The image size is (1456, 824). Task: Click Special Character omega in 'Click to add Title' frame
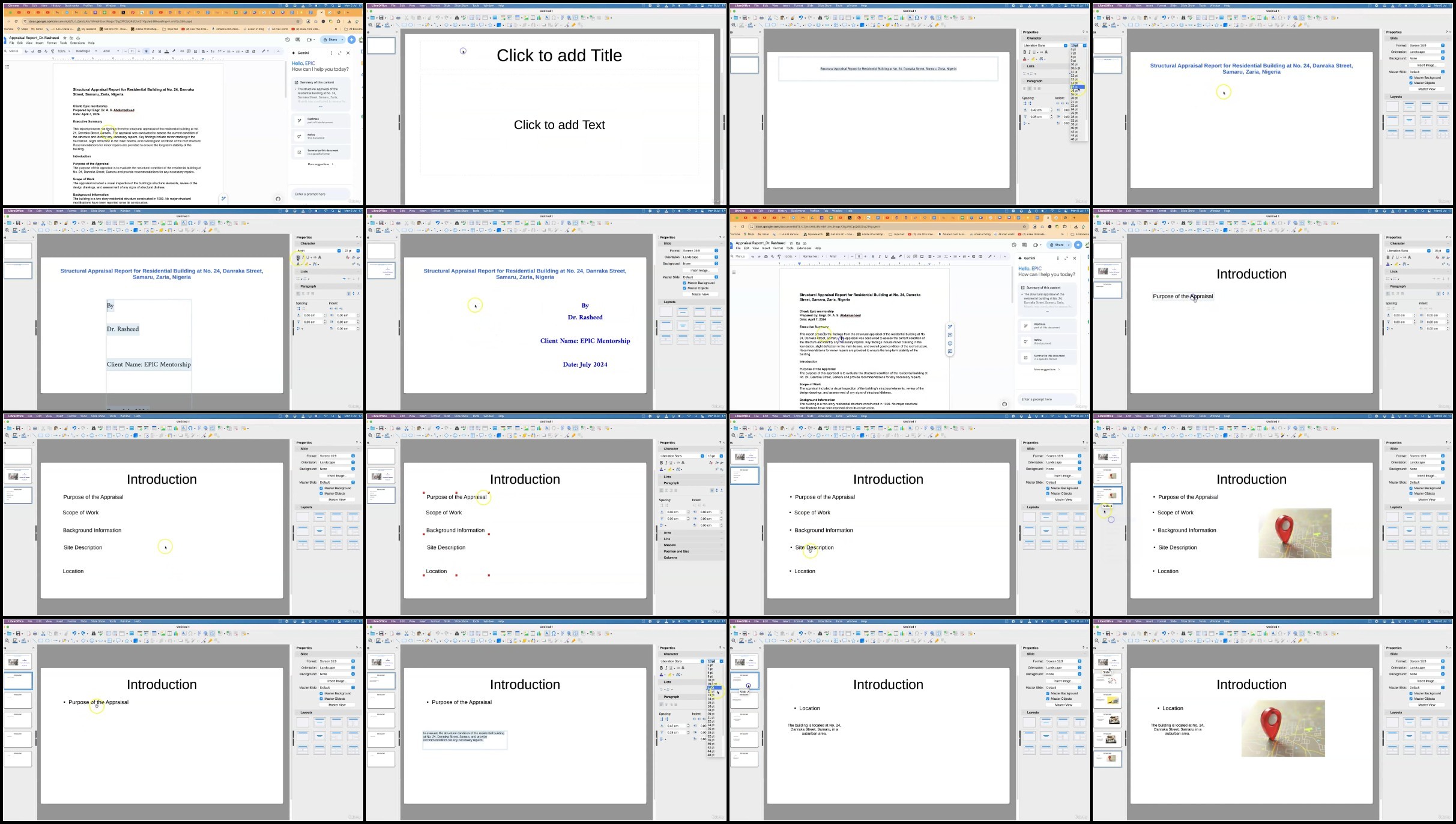point(554,18)
